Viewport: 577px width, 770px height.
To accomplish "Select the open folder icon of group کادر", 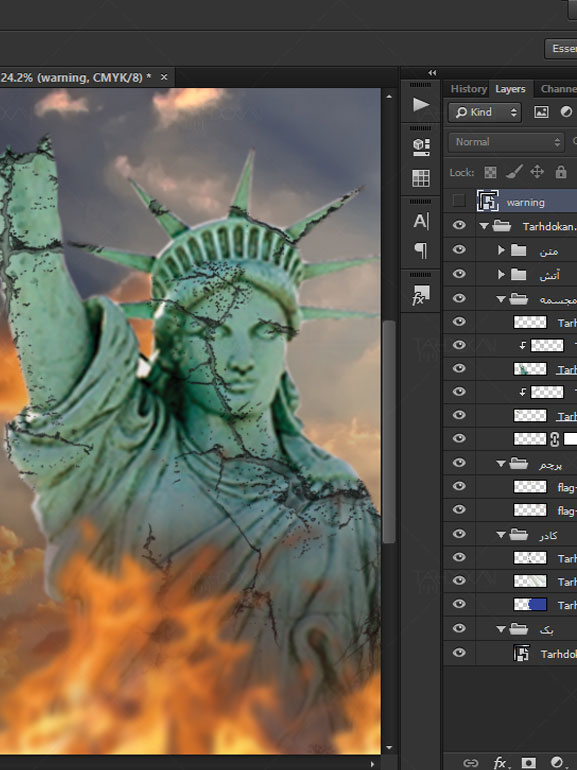I will point(519,534).
